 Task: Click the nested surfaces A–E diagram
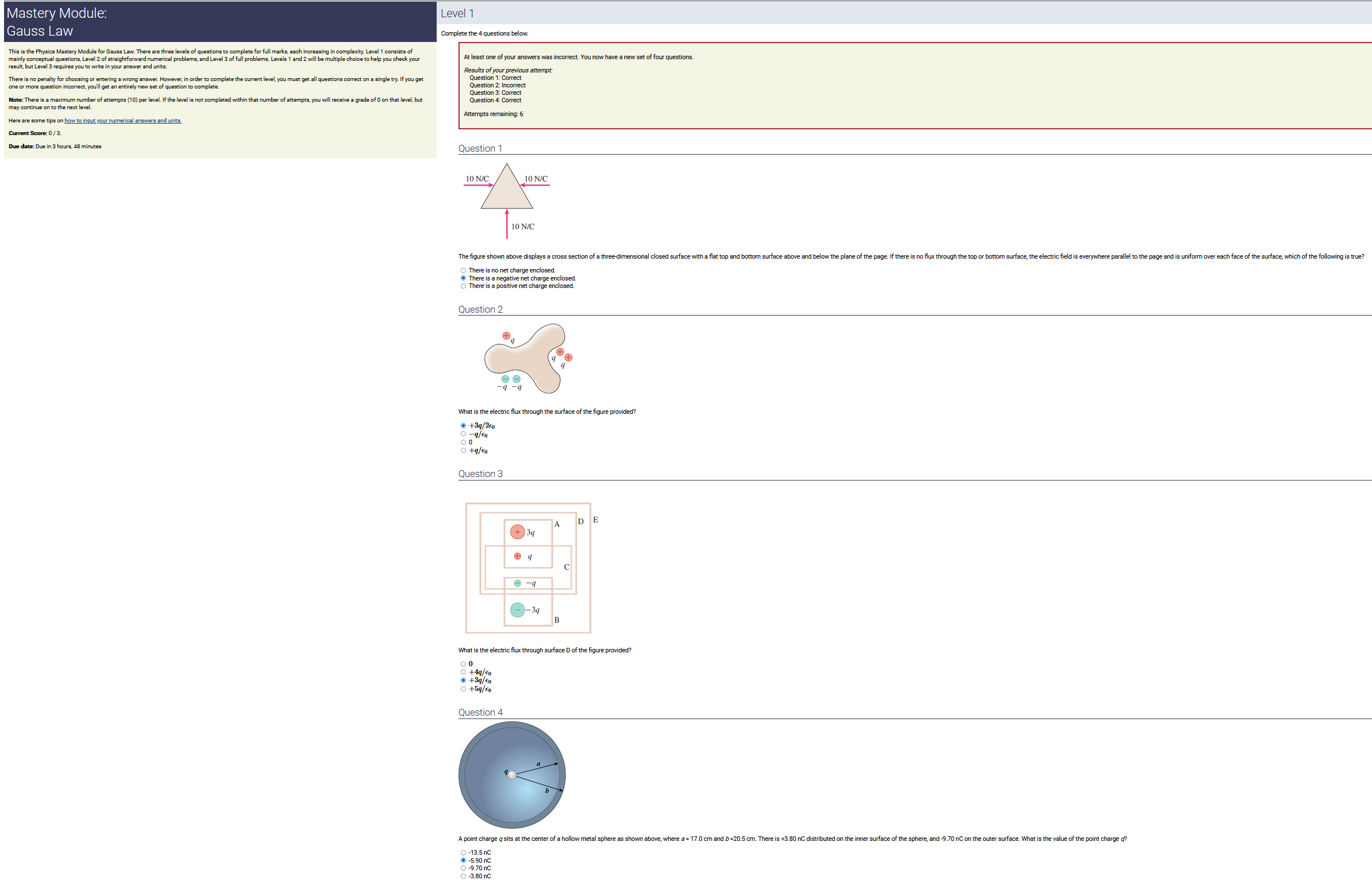[529, 568]
